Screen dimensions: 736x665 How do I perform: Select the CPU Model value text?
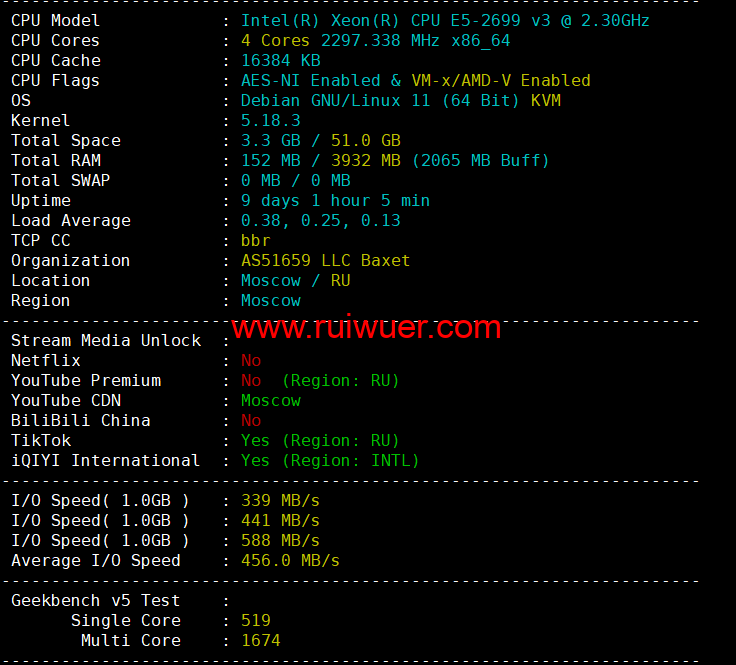(445, 21)
